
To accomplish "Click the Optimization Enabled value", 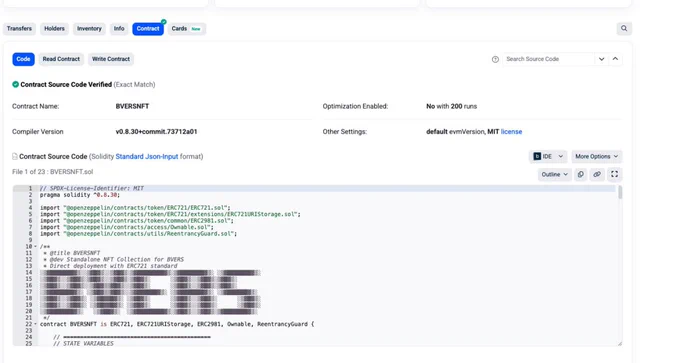I will pos(451,106).
